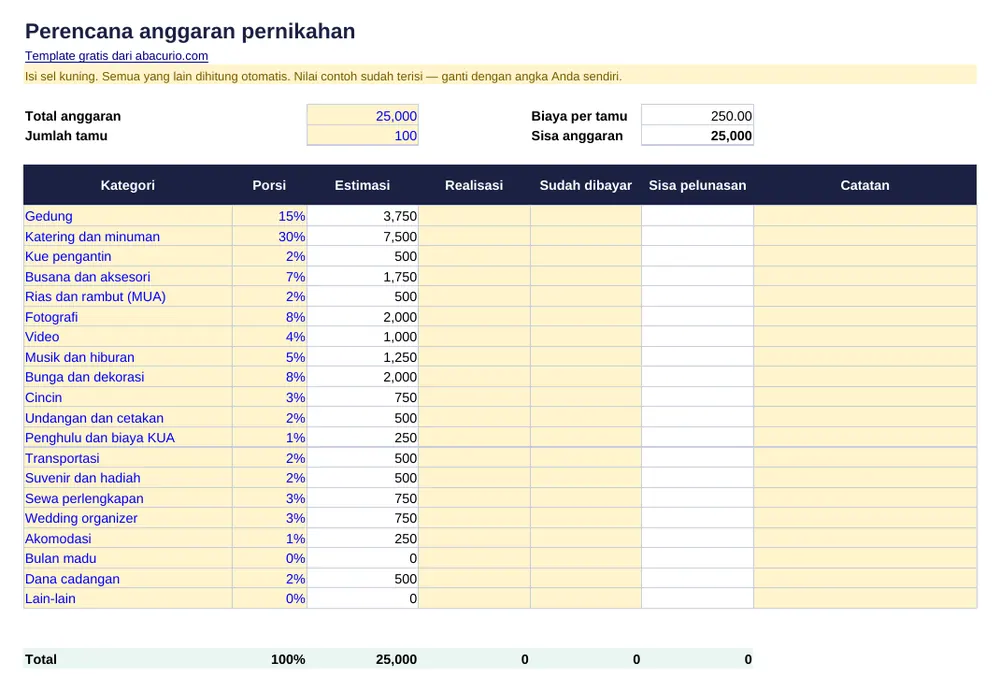Select the Sisa anggaran value cell
The height and width of the screenshot is (691, 1000).
point(697,136)
